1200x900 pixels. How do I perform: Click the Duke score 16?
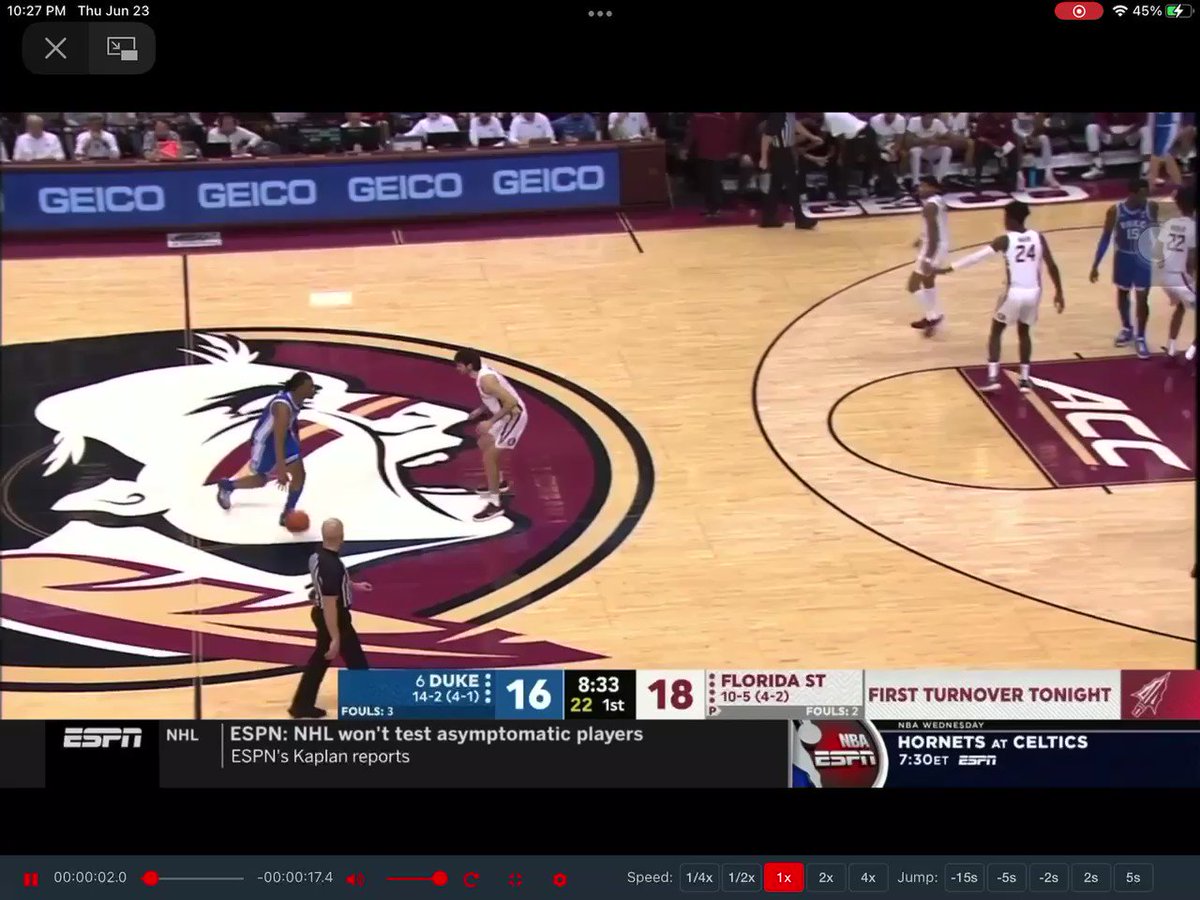coord(528,694)
